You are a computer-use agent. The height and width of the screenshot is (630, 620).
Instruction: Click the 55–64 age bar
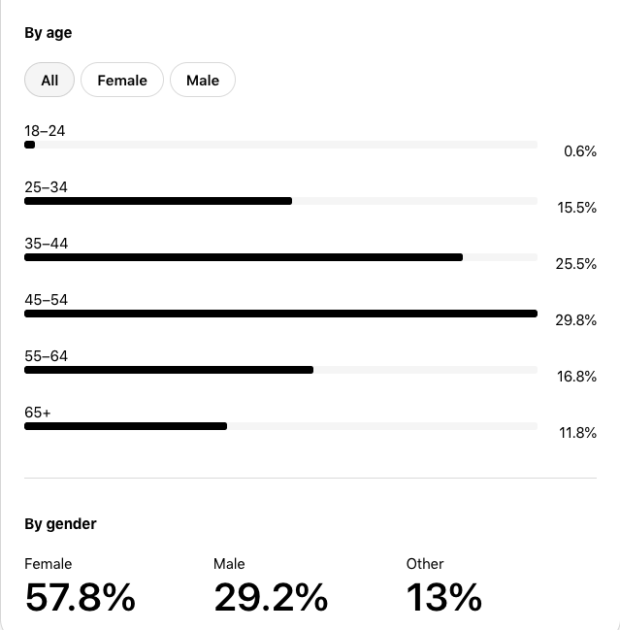[168, 369]
